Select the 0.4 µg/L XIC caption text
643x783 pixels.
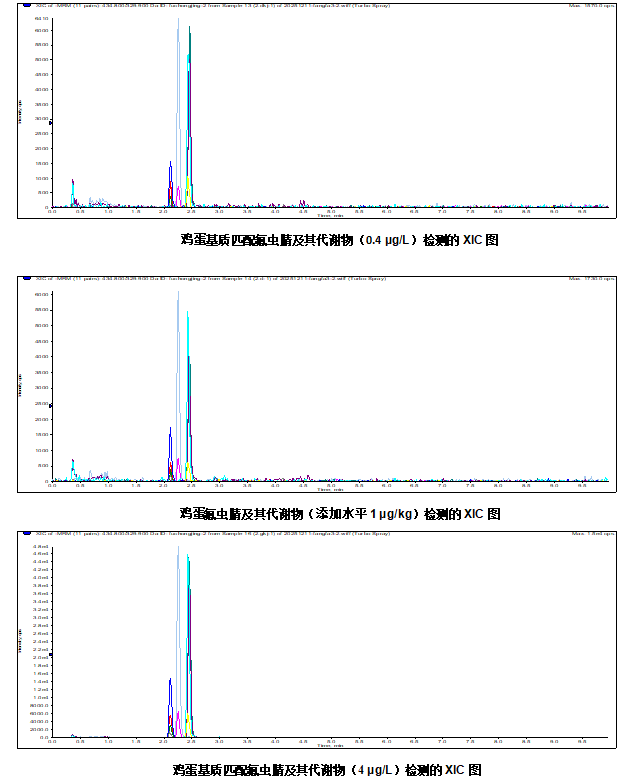[x=339, y=240]
